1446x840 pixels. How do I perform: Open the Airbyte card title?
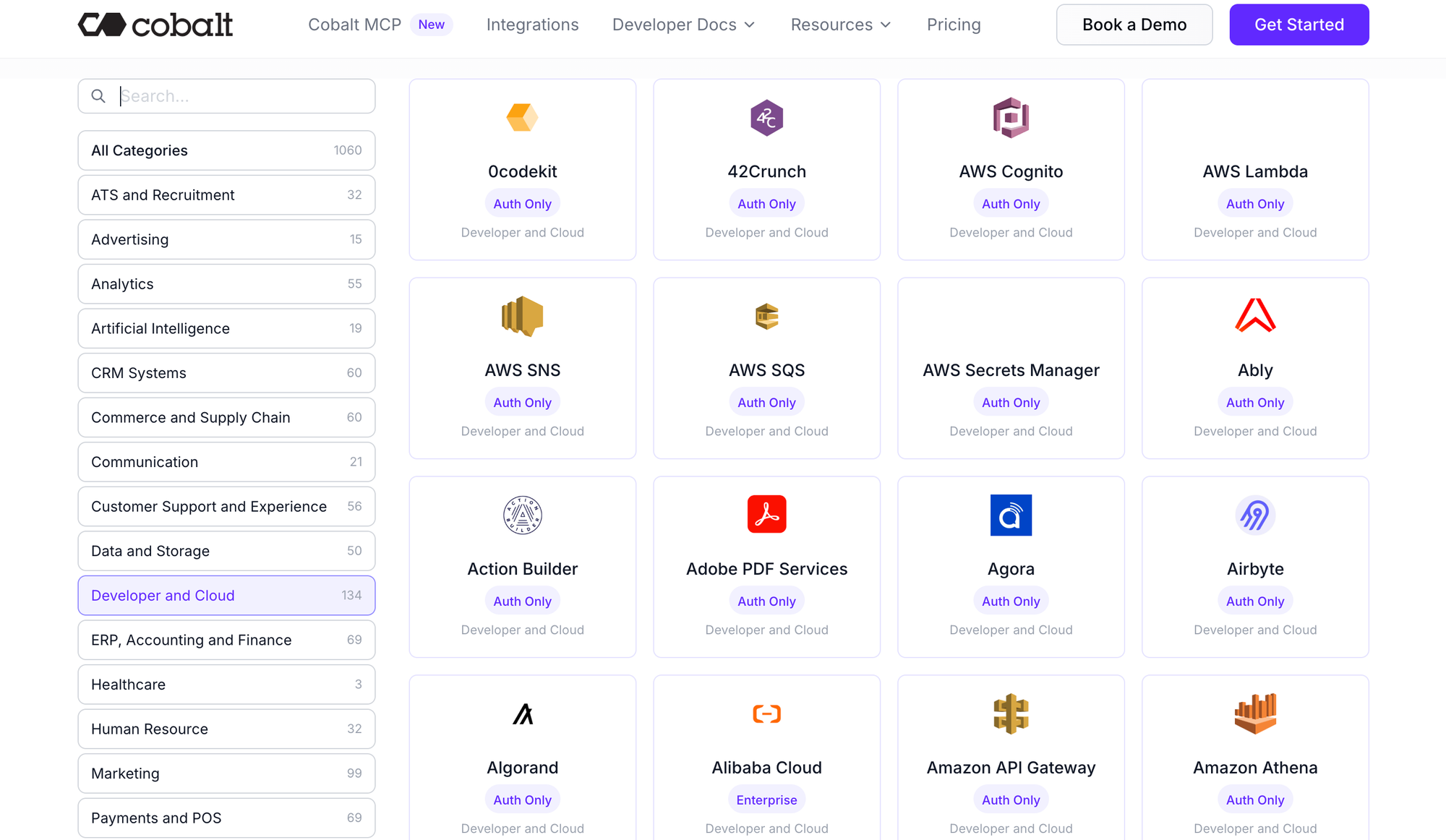1255,569
